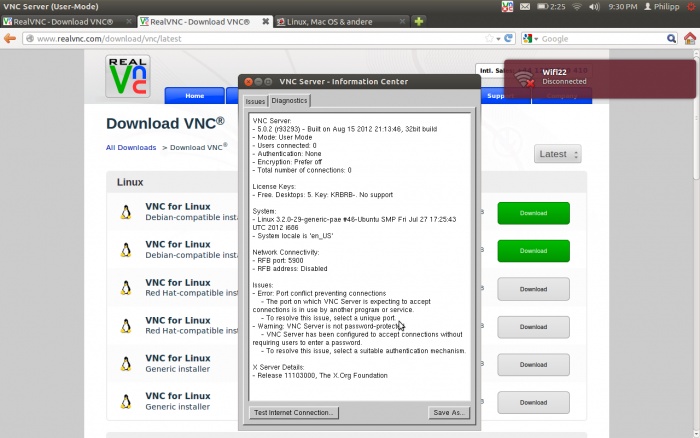
Task: Click the Linux section heading
Action: pos(130,182)
